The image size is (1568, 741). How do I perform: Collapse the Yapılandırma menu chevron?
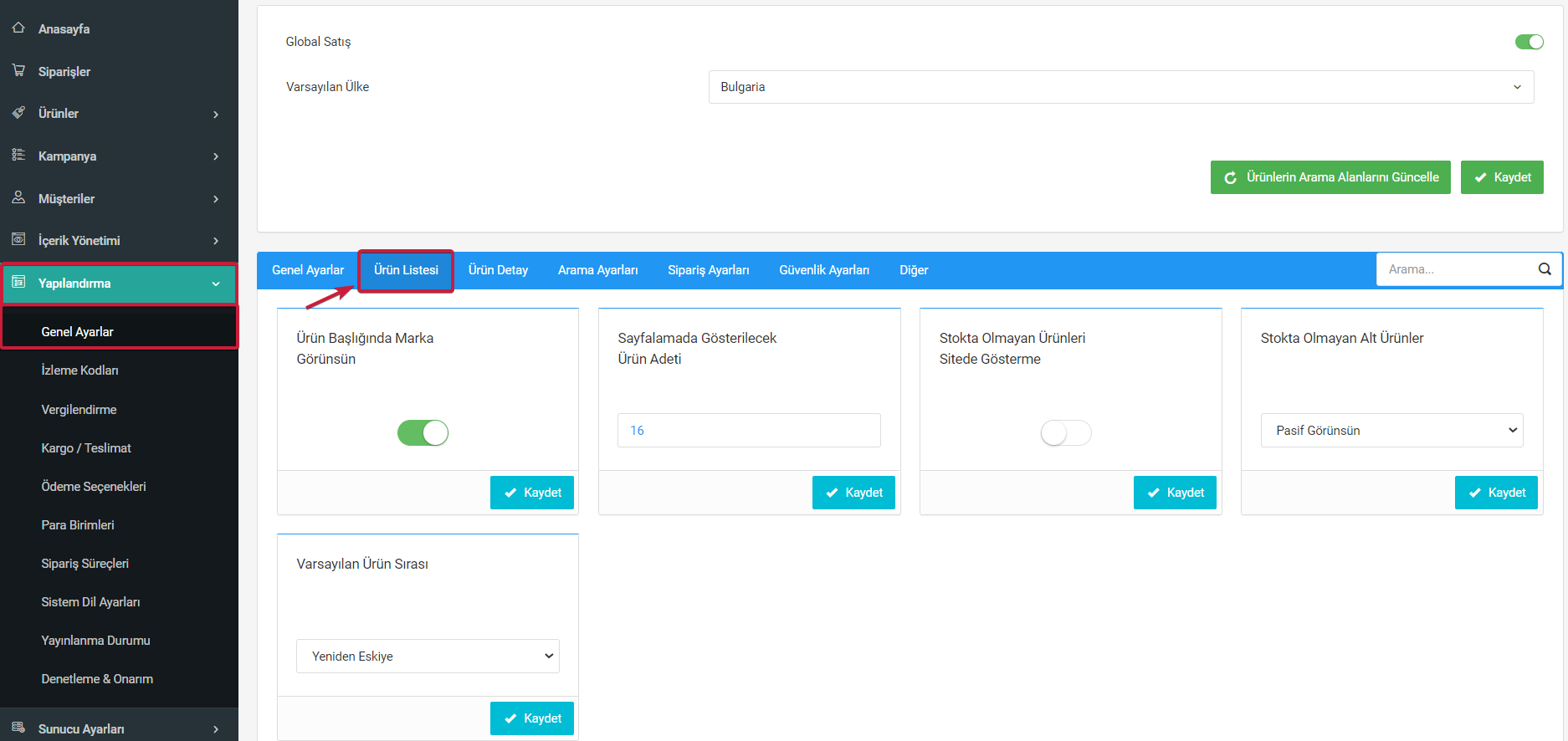(x=216, y=284)
